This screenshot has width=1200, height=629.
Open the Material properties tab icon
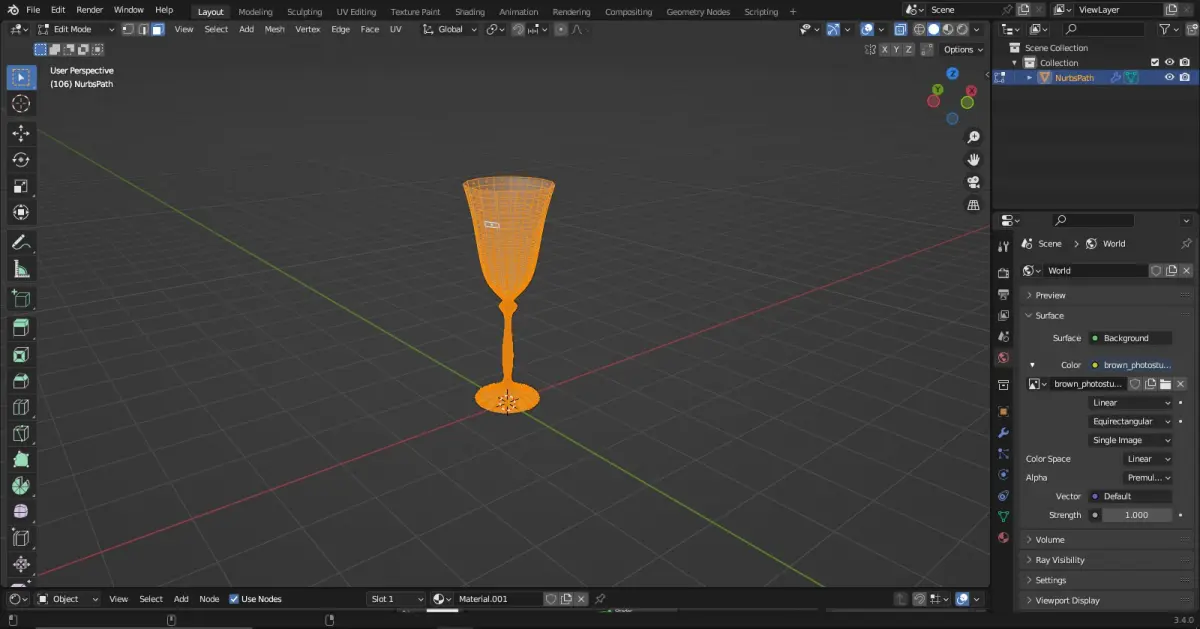[1003, 537]
